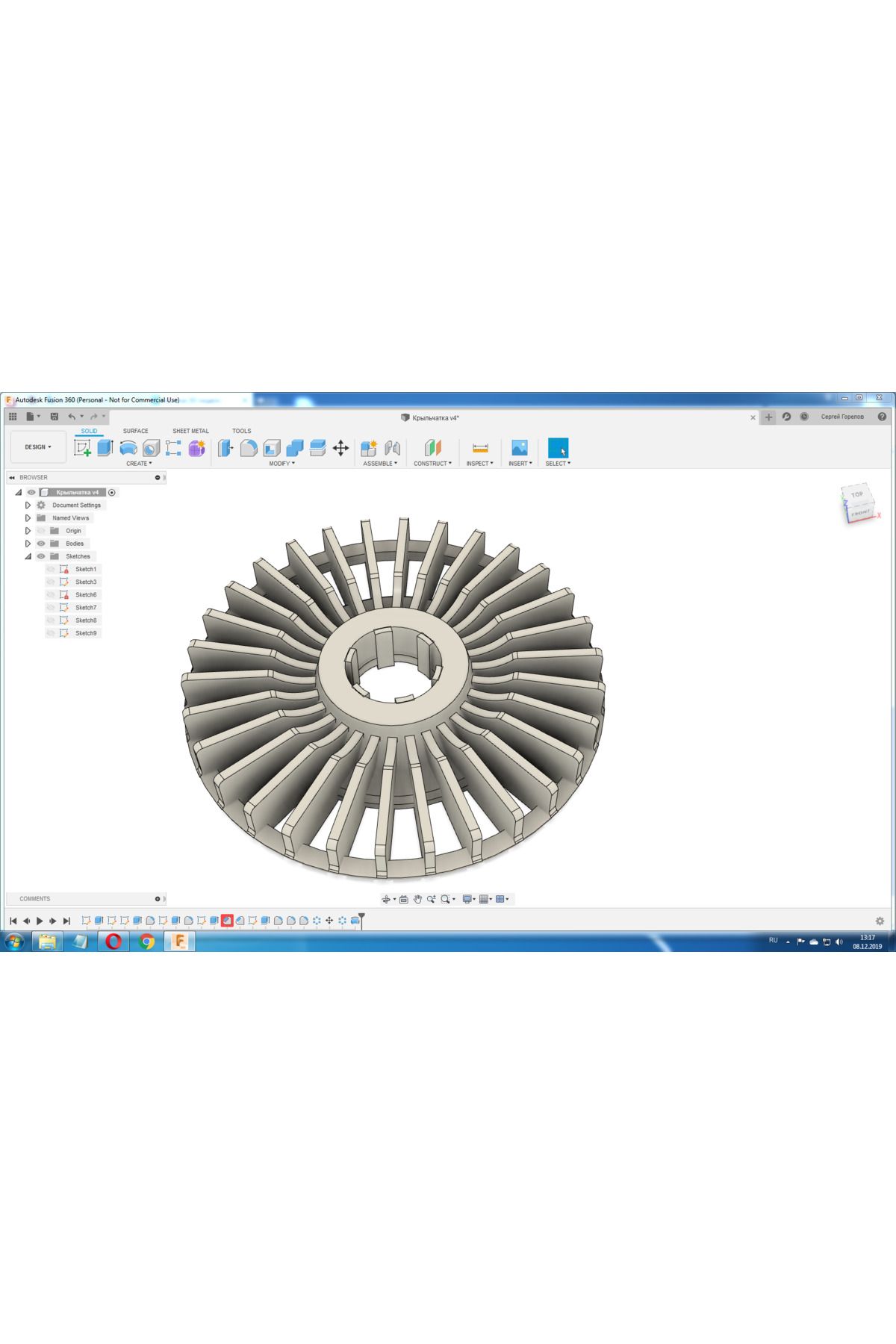Select the Hole tool
The width and height of the screenshot is (896, 1344).
pyautogui.click(x=151, y=447)
